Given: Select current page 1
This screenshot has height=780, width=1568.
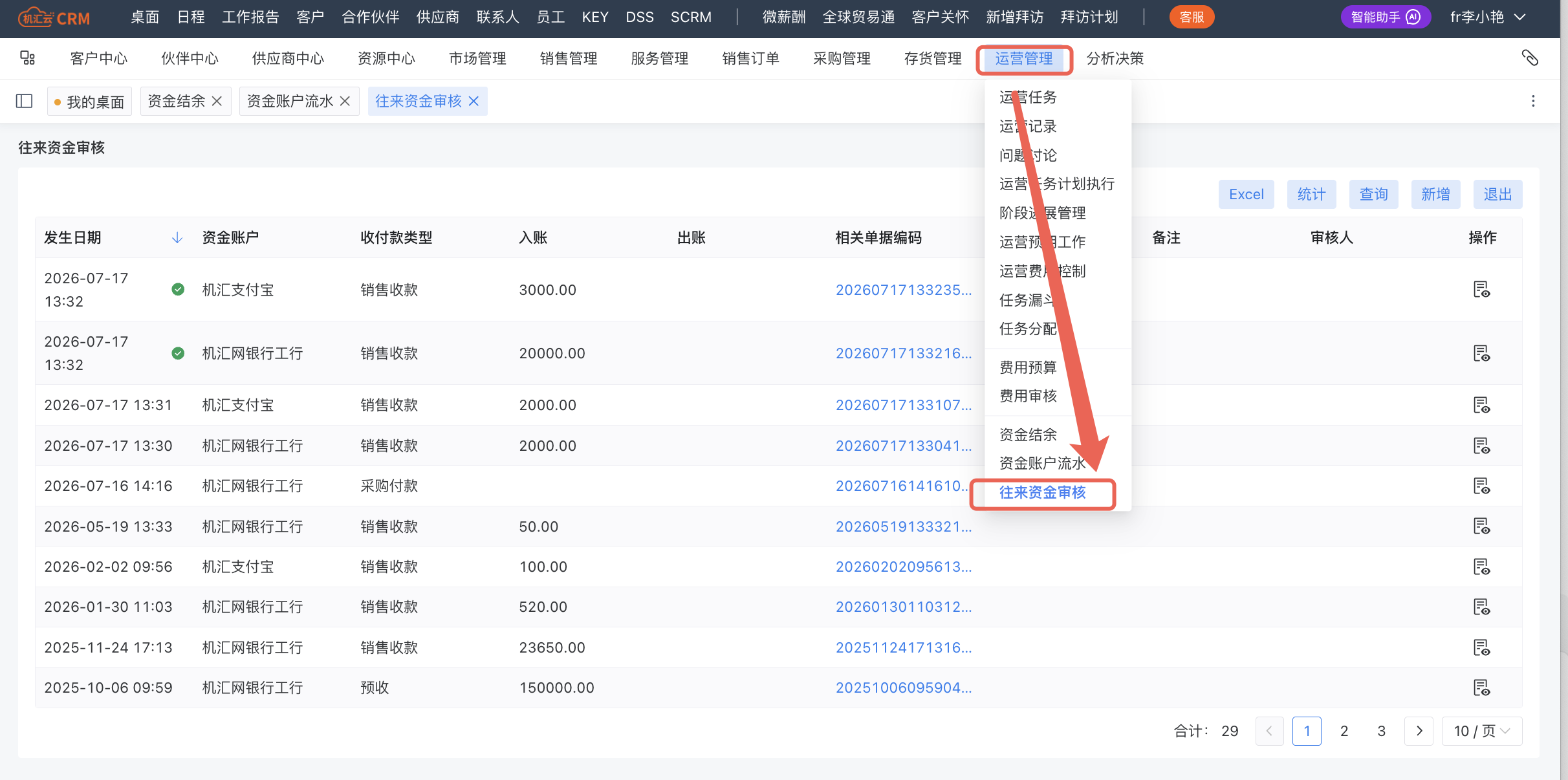Looking at the screenshot, I should (x=1307, y=731).
